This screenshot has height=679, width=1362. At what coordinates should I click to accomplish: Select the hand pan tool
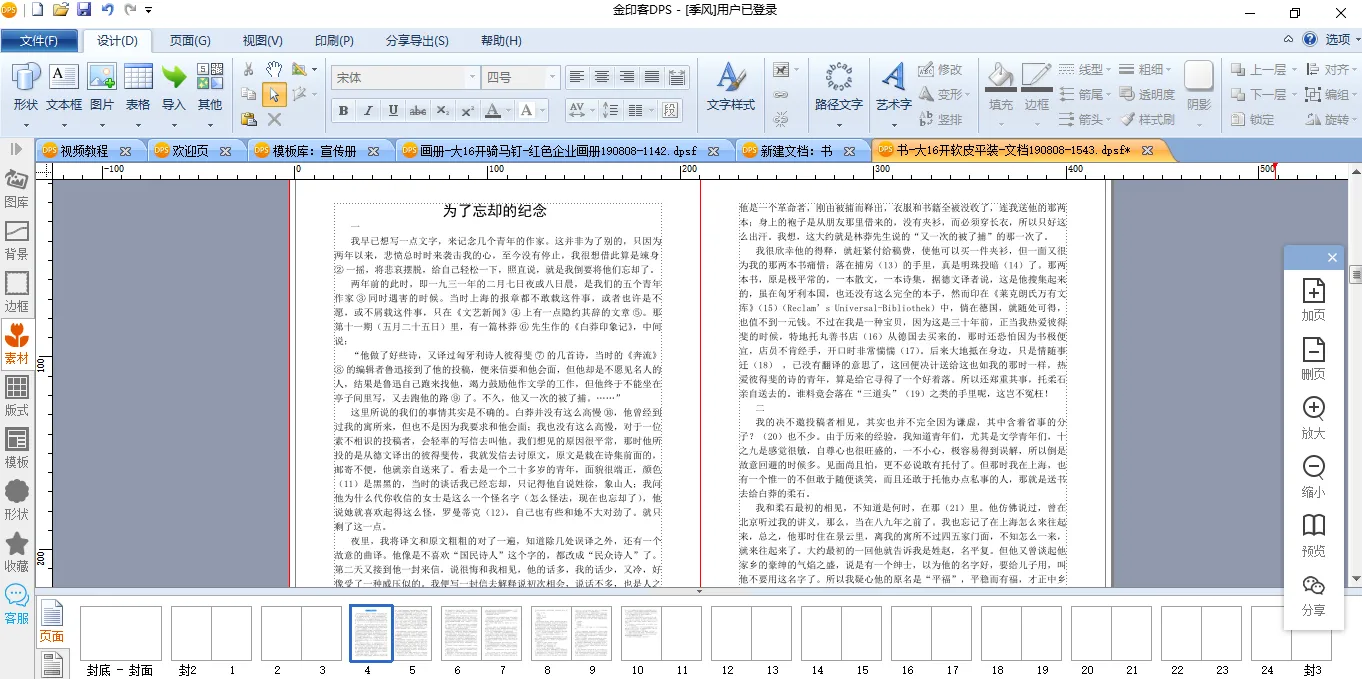pyautogui.click(x=274, y=69)
